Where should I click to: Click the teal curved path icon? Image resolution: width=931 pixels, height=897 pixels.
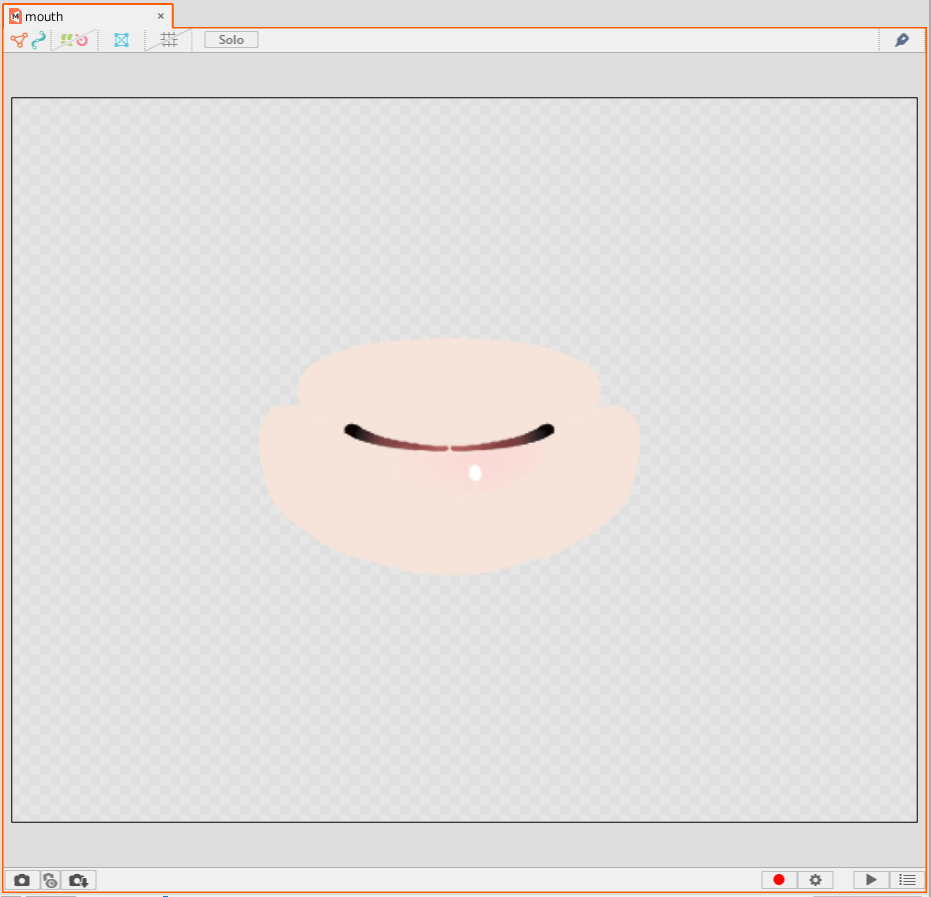39,40
